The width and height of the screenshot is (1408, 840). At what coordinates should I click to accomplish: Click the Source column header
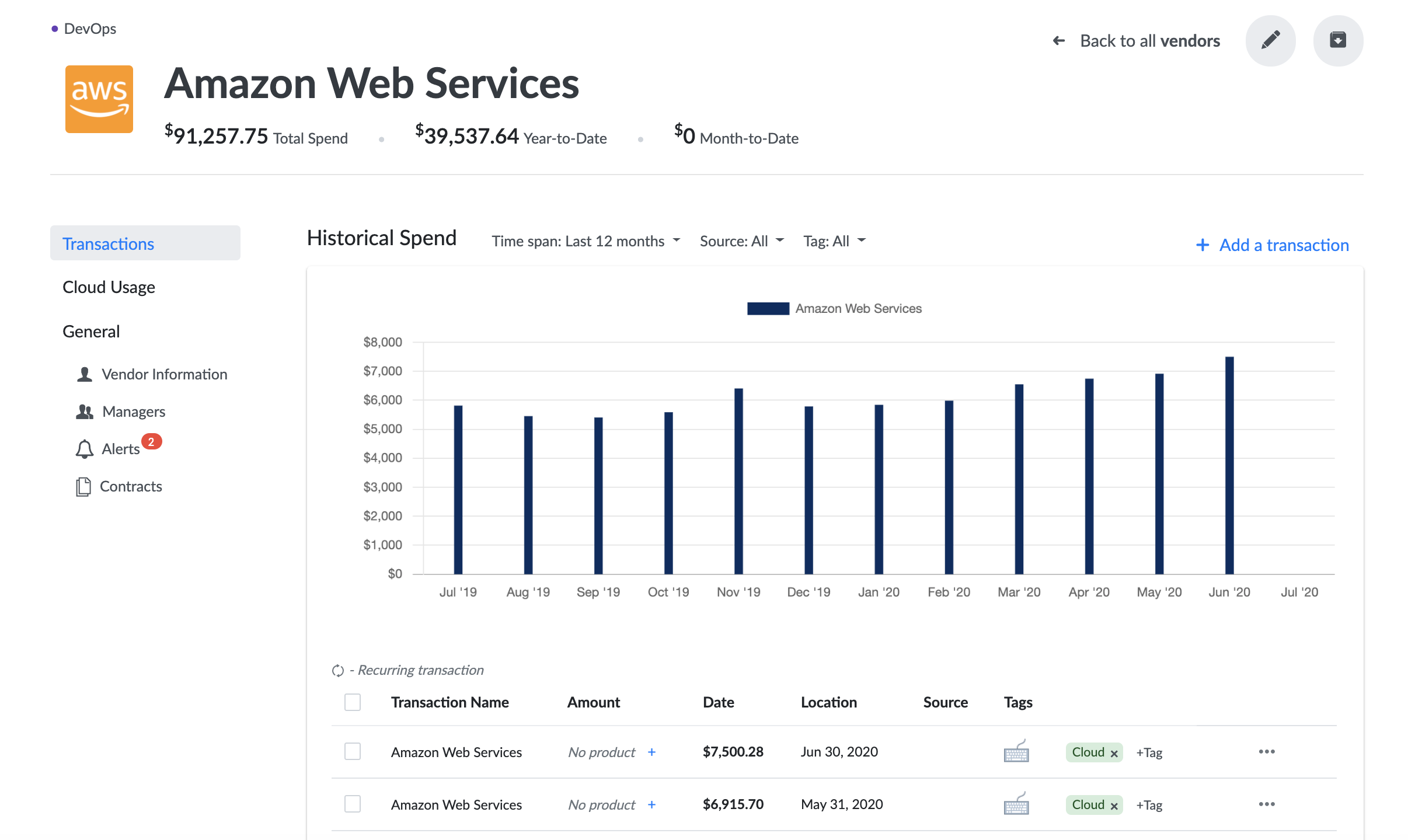pos(946,702)
